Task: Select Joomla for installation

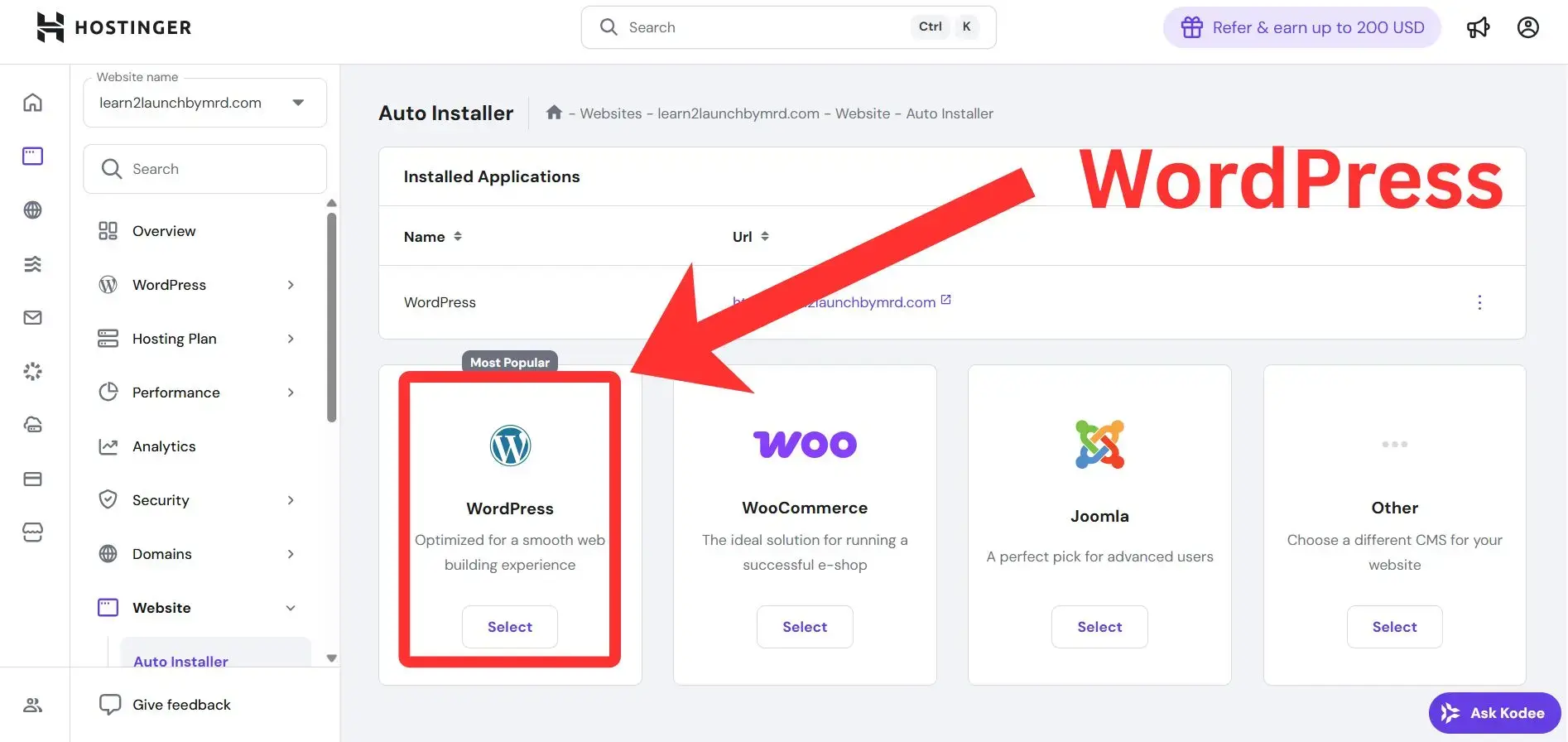Action: (x=1099, y=627)
